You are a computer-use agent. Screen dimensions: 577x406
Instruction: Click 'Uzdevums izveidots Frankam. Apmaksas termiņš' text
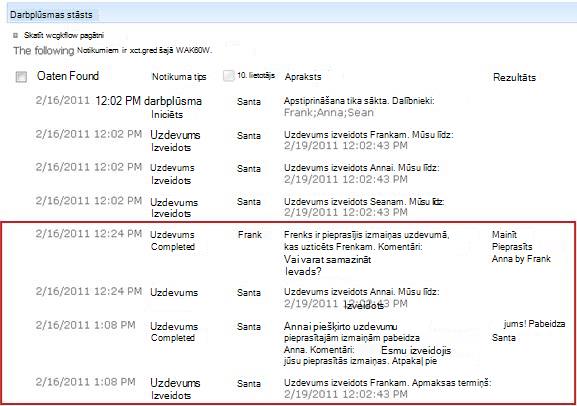coord(387,383)
